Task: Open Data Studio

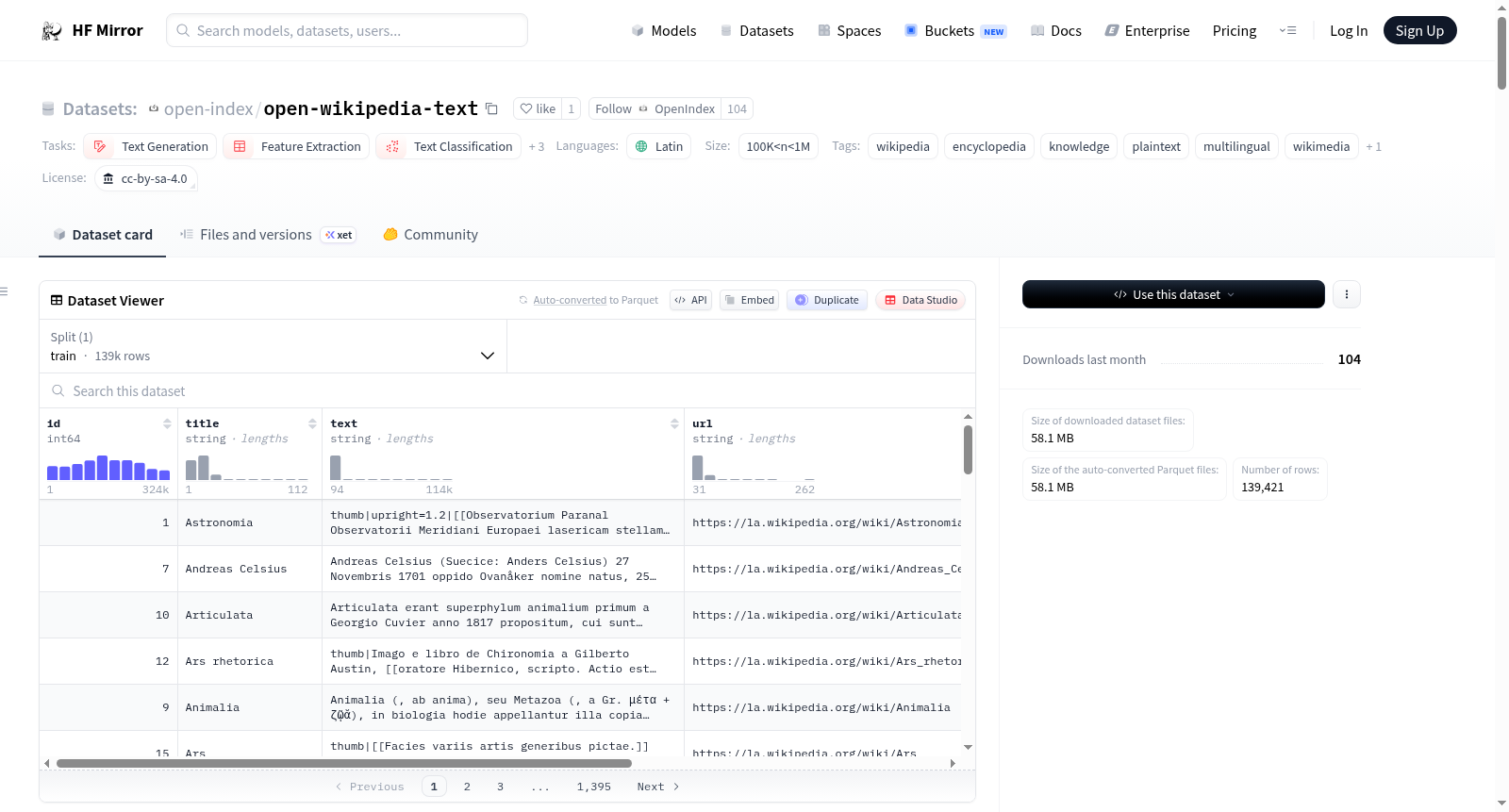Action: 920,300
